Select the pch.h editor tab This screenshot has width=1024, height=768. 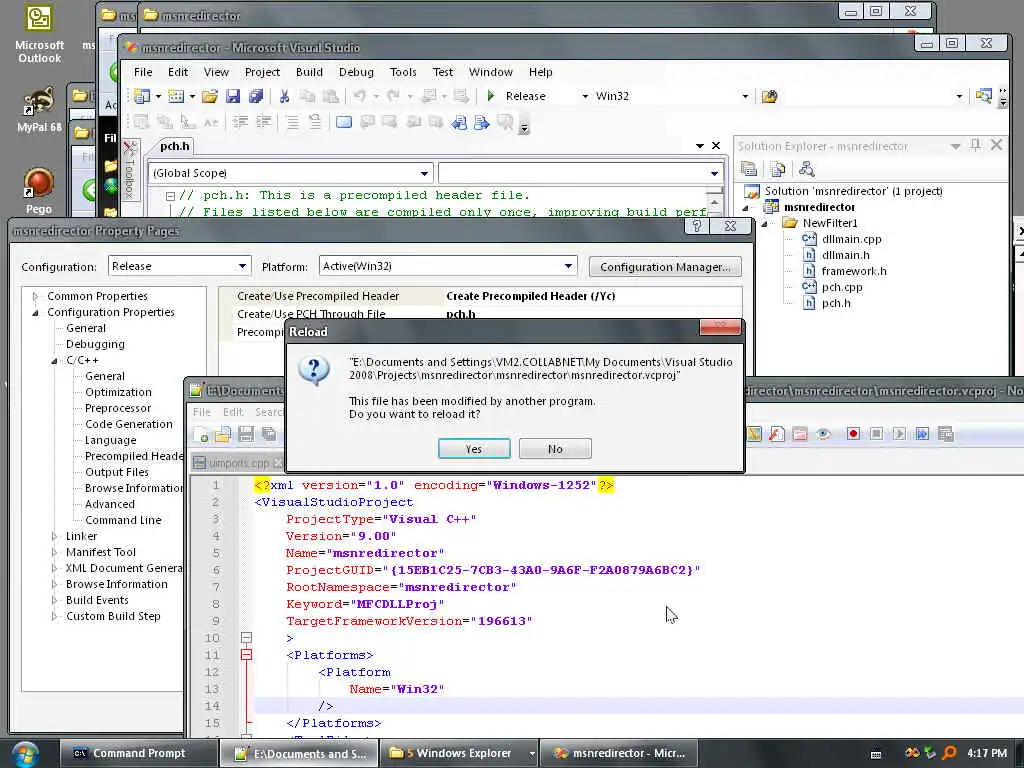[174, 146]
